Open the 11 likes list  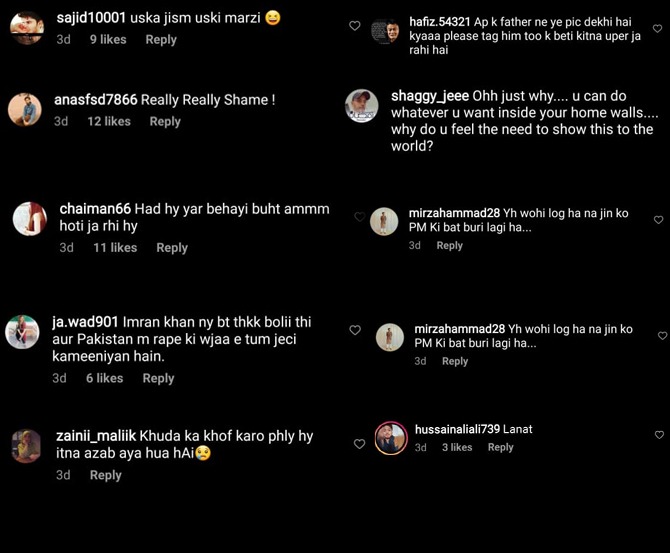tap(115, 248)
